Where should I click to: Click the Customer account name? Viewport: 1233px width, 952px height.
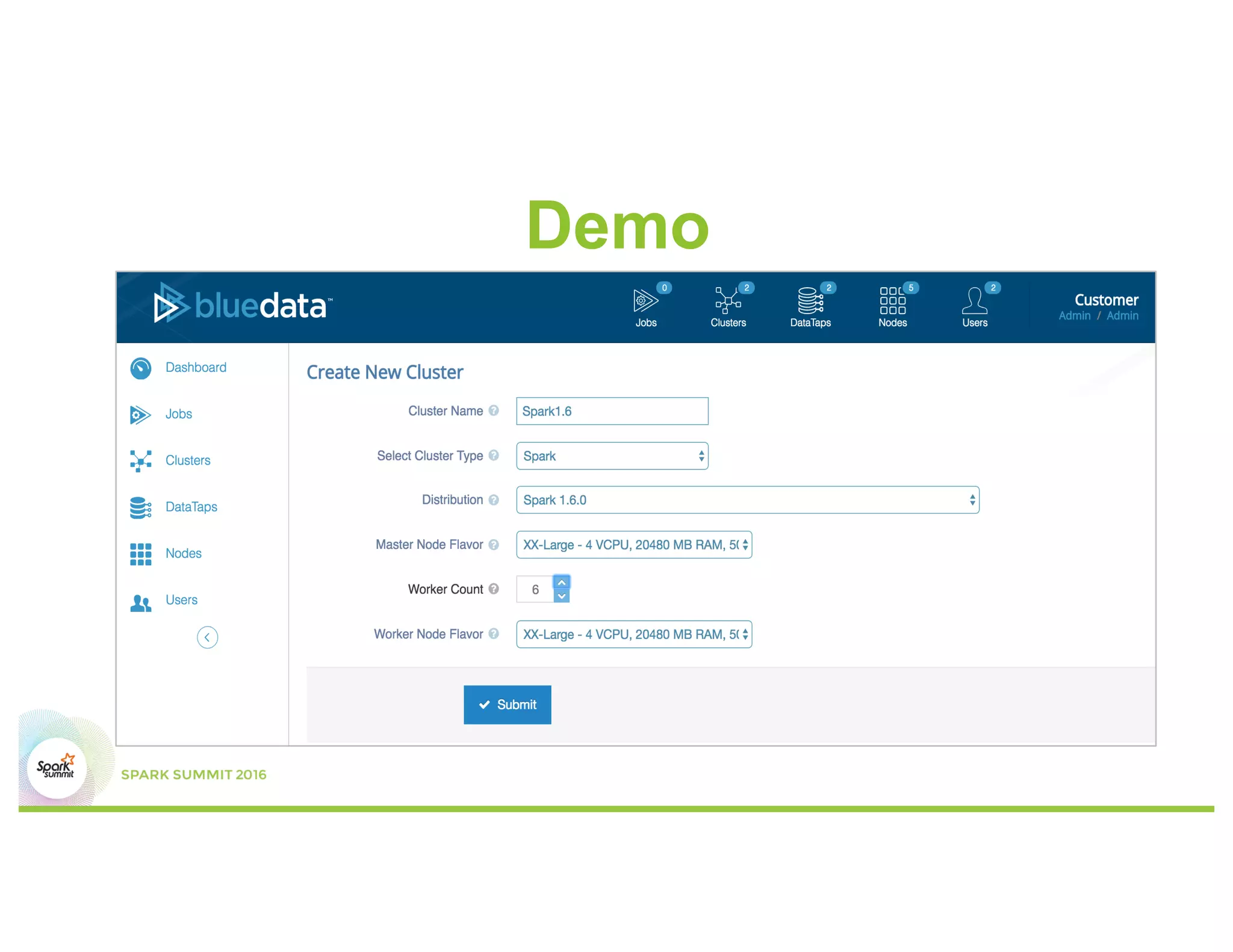pyautogui.click(x=1107, y=300)
